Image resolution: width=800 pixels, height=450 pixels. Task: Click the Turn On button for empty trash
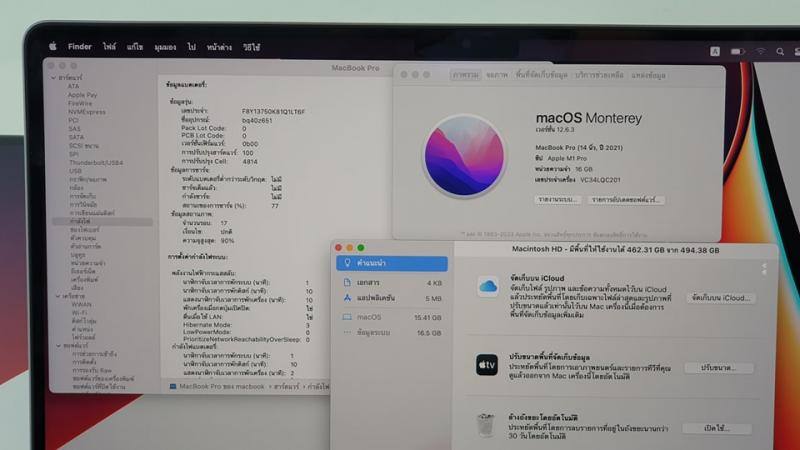click(718, 427)
